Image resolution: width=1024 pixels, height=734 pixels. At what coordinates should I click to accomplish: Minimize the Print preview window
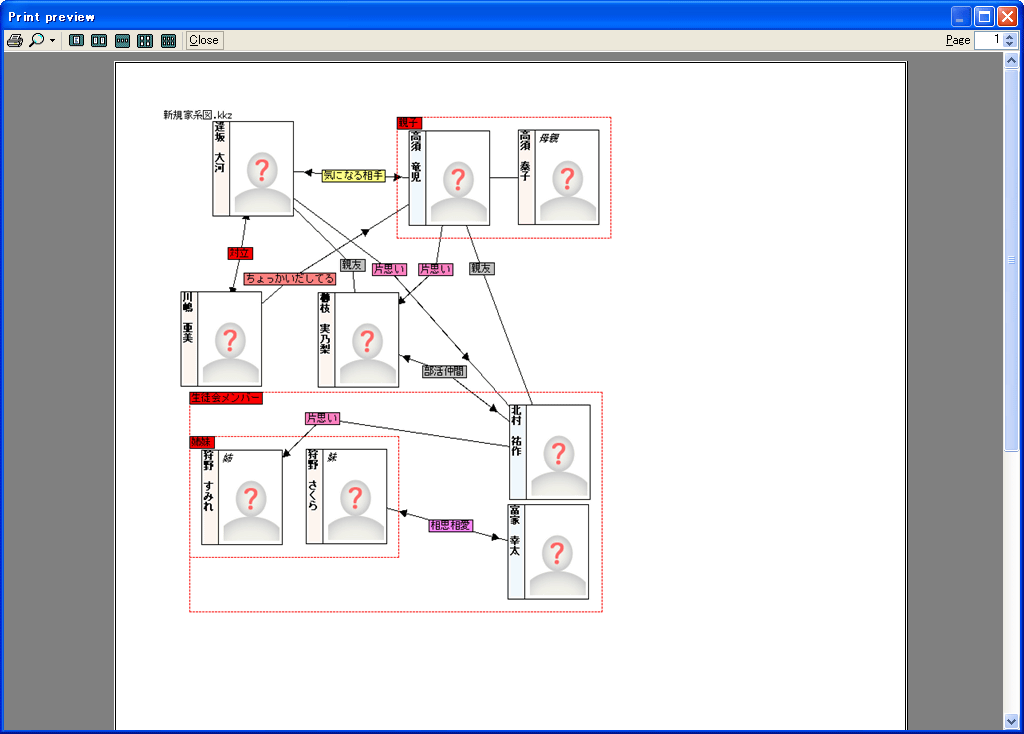961,16
